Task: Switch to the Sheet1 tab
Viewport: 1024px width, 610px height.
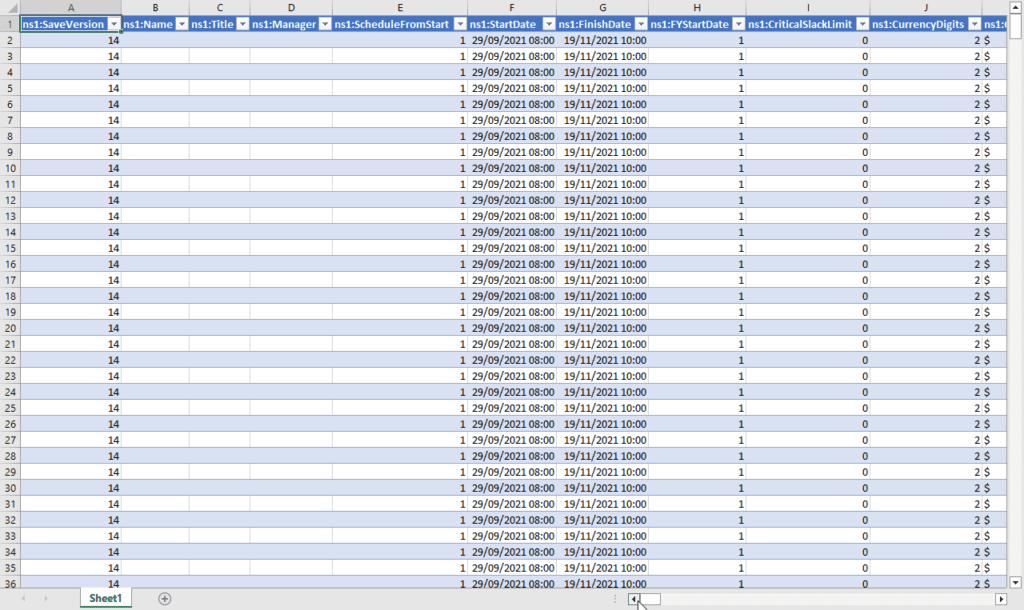Action: tap(104, 597)
